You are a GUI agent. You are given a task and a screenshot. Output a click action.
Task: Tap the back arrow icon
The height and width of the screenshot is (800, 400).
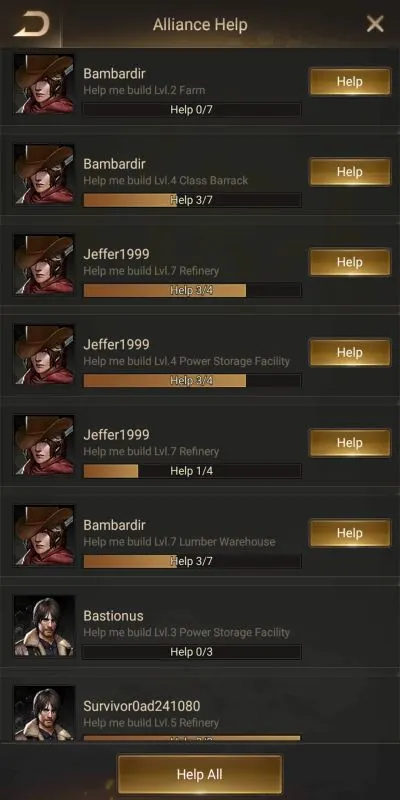click(x=32, y=24)
